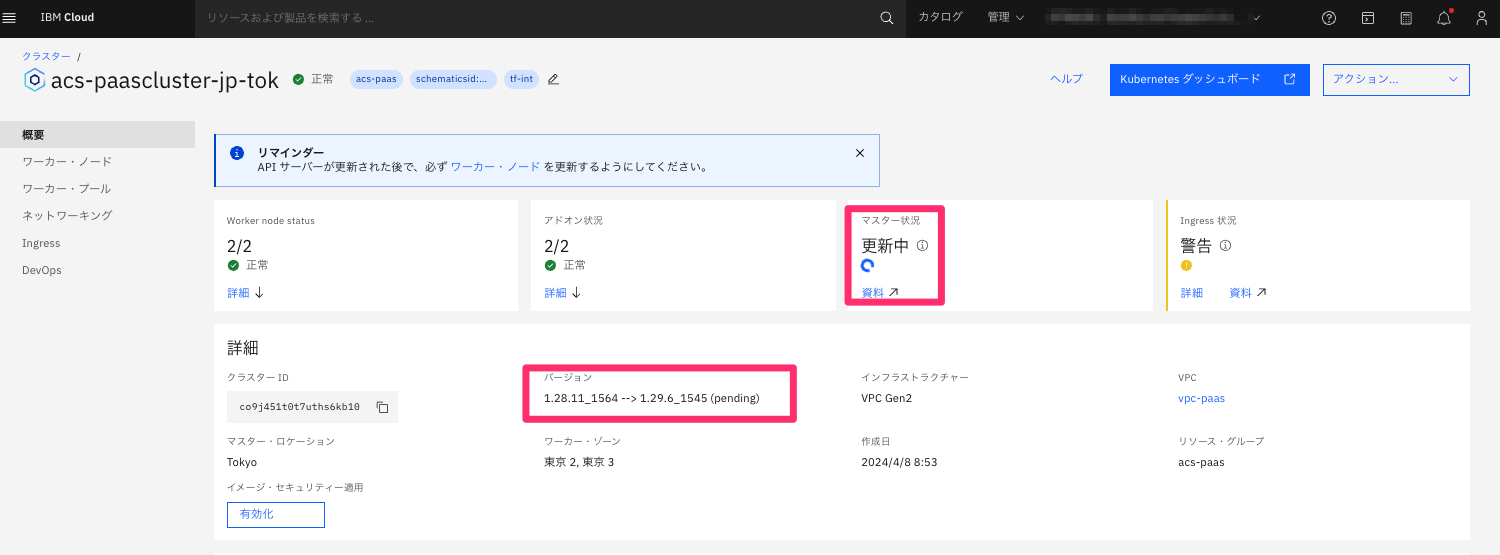The height and width of the screenshot is (555, 1500).
Task: Open ワーカー・プール in the sidebar
Action: (x=67, y=188)
